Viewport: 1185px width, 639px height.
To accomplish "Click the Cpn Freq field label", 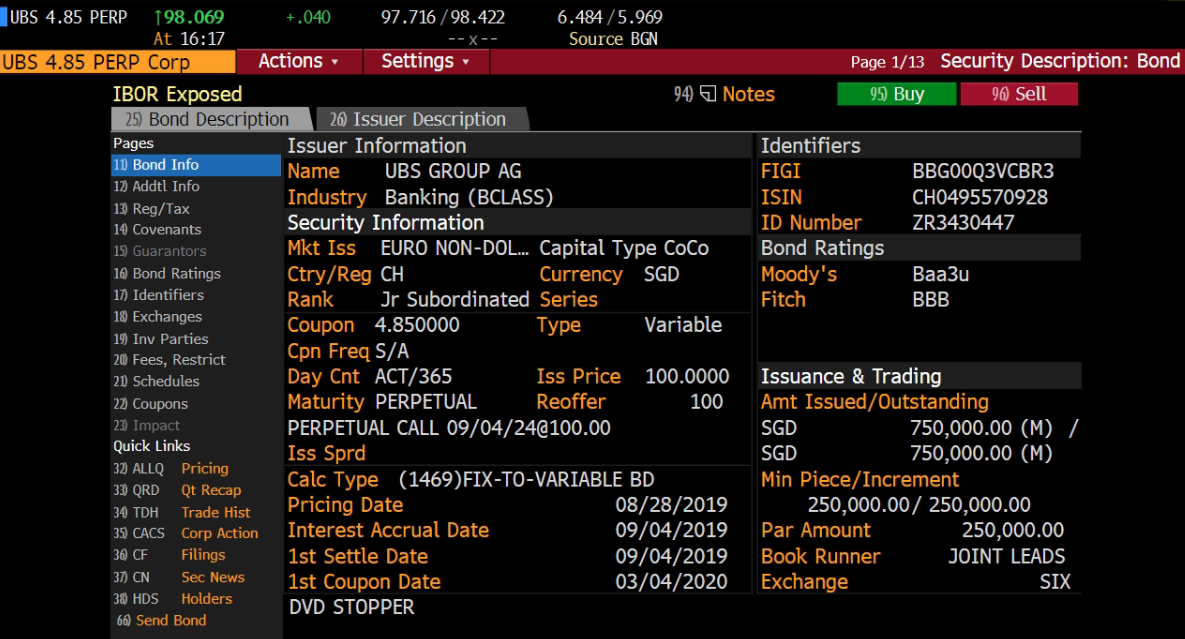I will 328,351.
